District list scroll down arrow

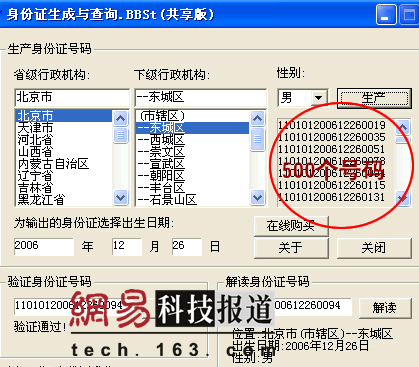(257, 198)
